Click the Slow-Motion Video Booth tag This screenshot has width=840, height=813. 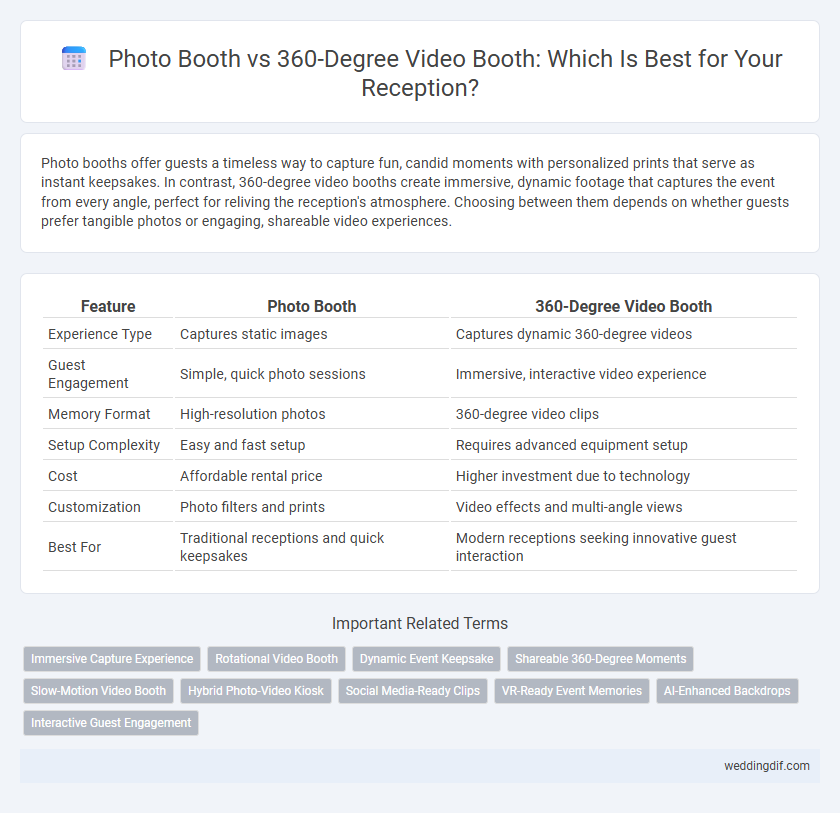99,691
